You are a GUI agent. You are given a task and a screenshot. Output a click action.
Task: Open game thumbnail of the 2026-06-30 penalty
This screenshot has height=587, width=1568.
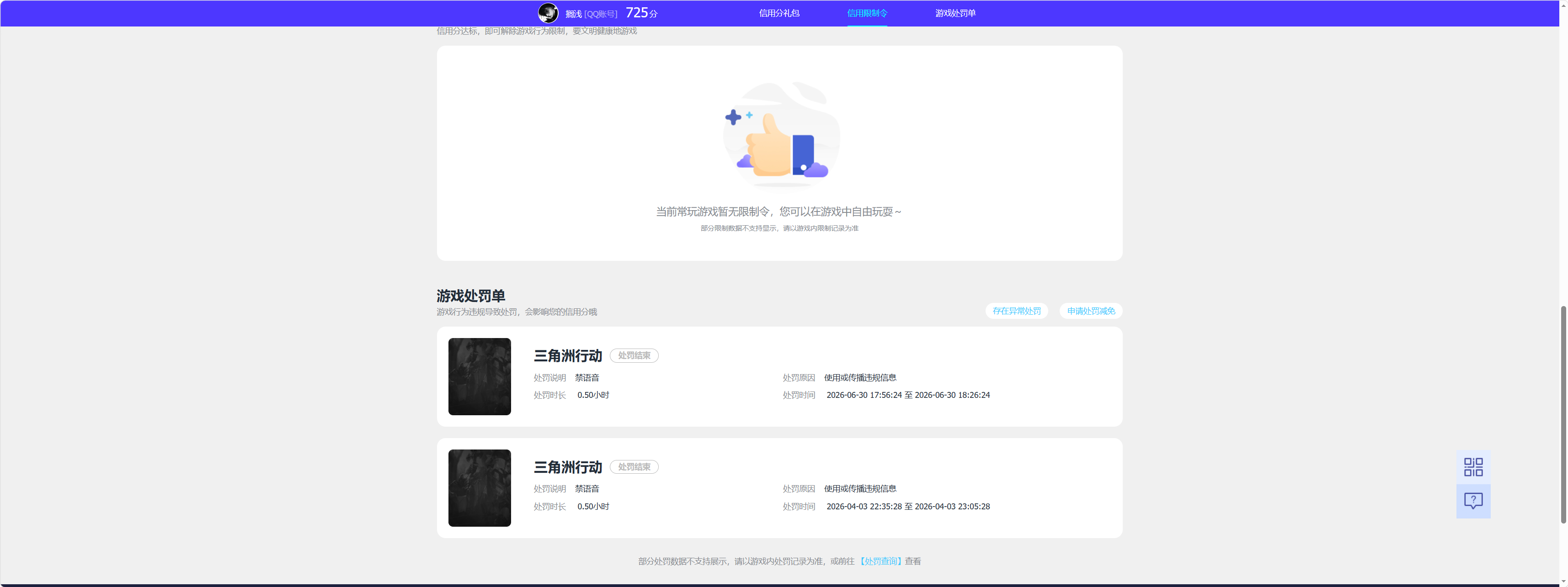pos(480,376)
